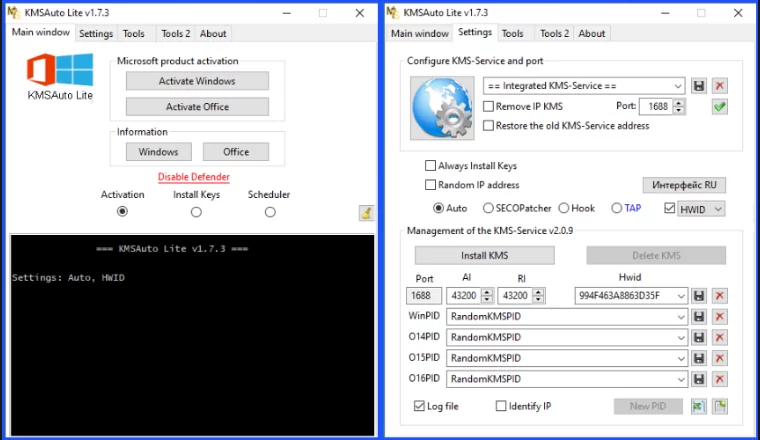The width and height of the screenshot is (760, 440).
Task: Open the Tools 2 tab in the right window
Action: (554, 33)
